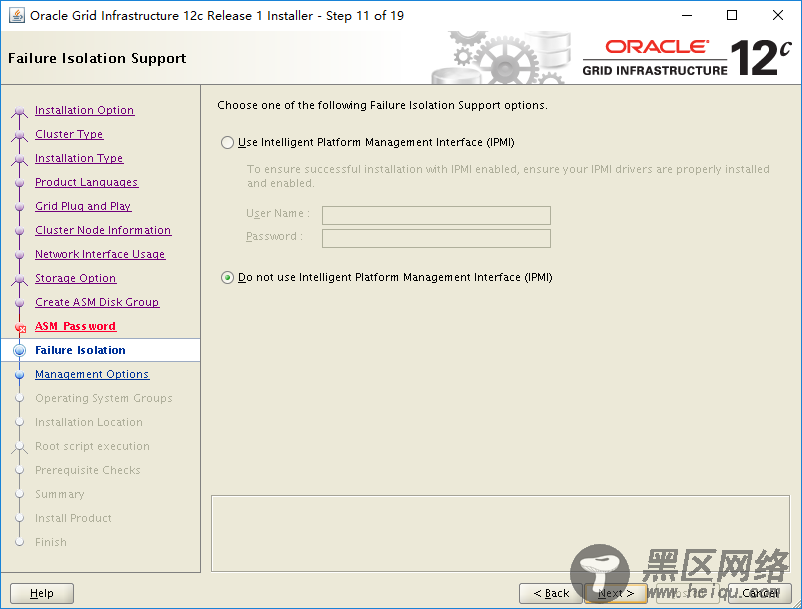This screenshot has width=802, height=609.
Task: Maximize the installer window
Action: (x=732, y=15)
